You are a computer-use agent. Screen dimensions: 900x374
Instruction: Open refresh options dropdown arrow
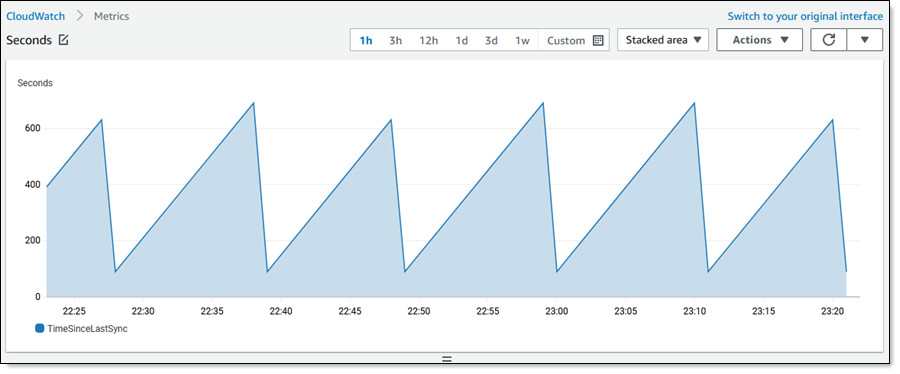point(864,40)
